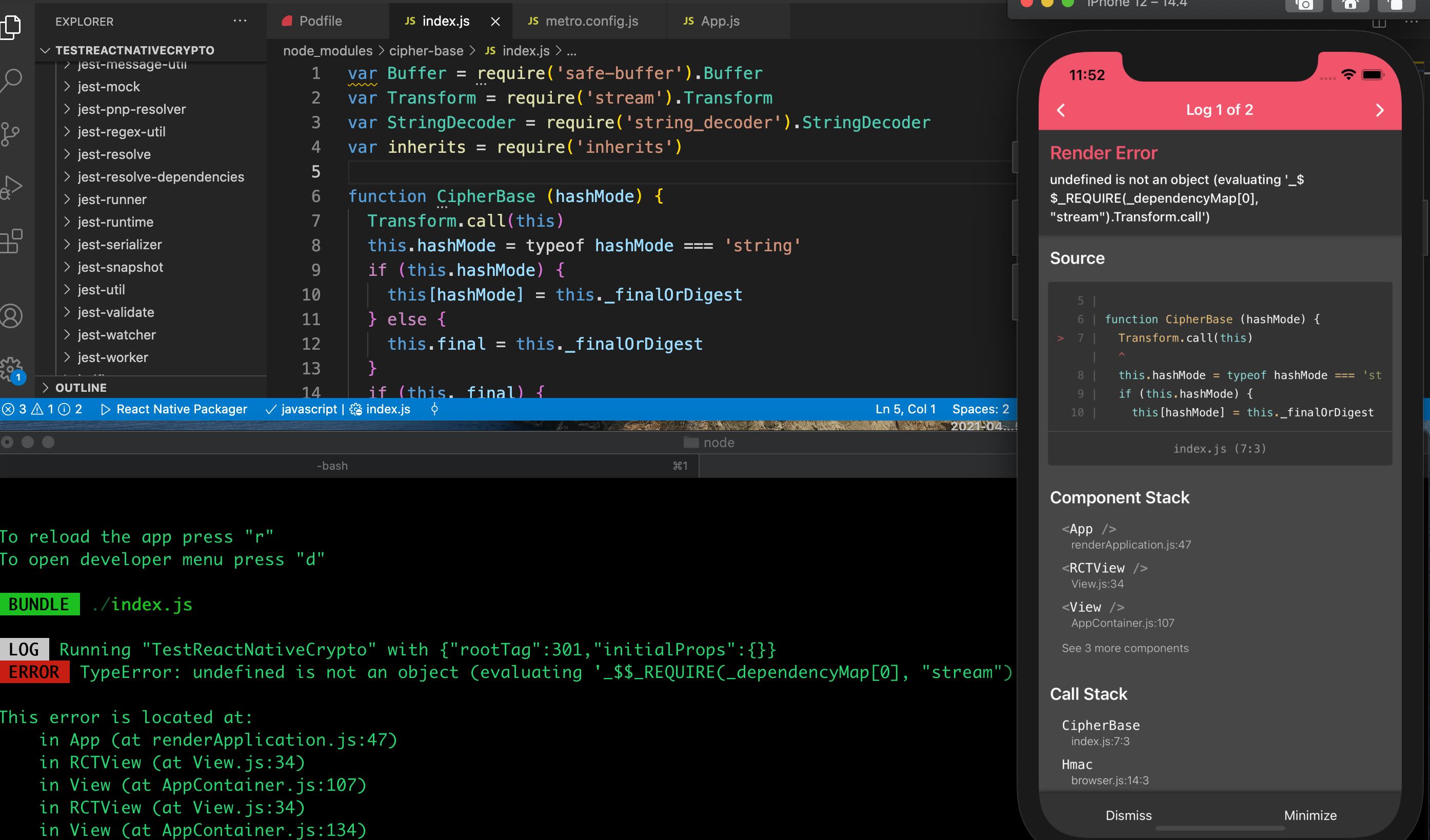Switch to the App.js tab
The height and width of the screenshot is (840, 1430).
click(711, 21)
